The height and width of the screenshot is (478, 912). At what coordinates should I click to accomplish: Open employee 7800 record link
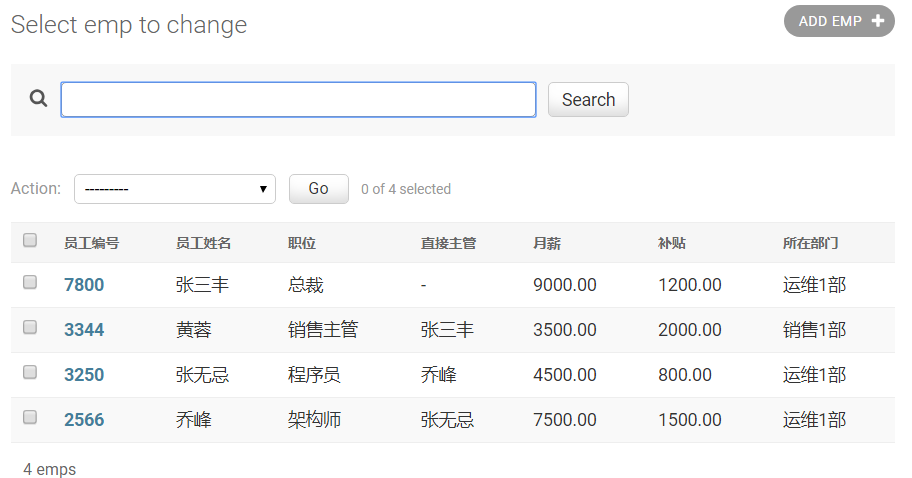[84, 285]
